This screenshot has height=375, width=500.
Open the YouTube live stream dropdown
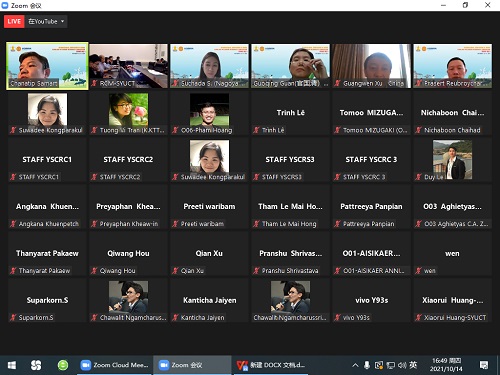point(46,22)
